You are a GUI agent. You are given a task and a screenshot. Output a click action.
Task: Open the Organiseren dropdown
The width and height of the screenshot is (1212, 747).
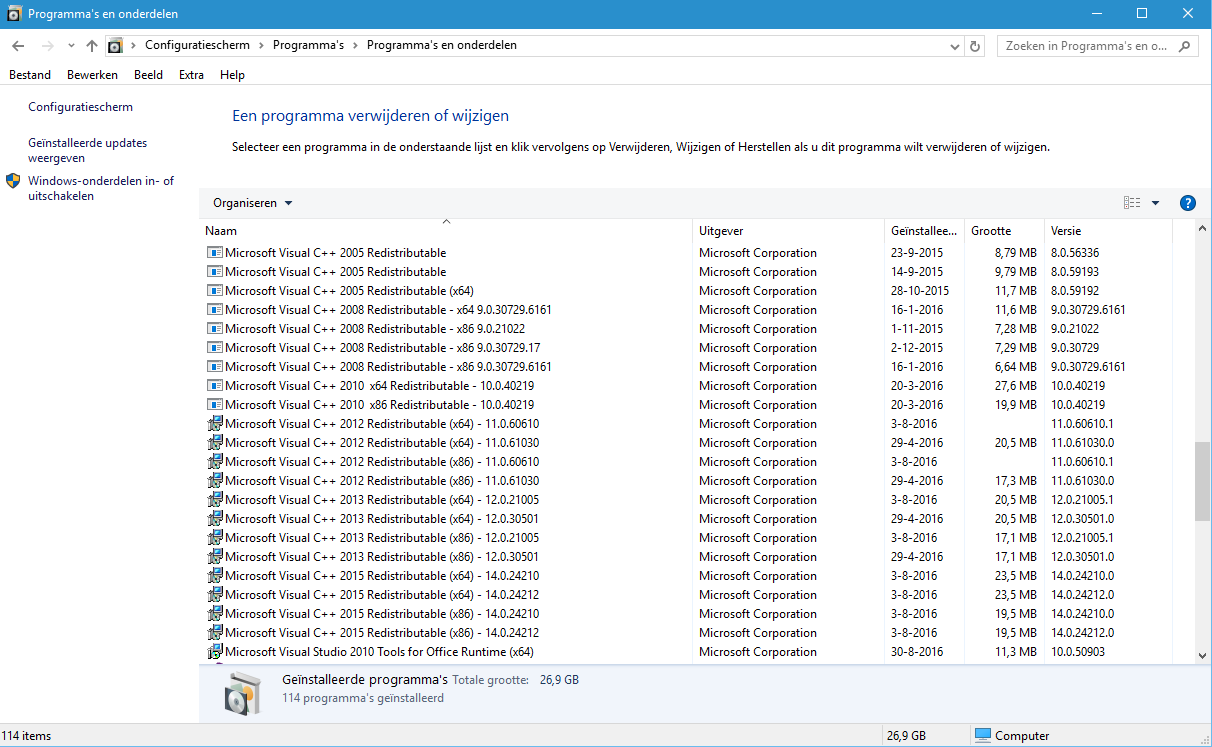[x=253, y=203]
